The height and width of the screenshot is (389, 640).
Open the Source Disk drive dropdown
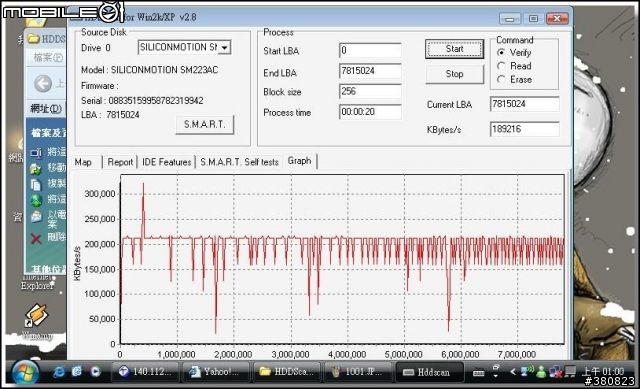[224, 47]
